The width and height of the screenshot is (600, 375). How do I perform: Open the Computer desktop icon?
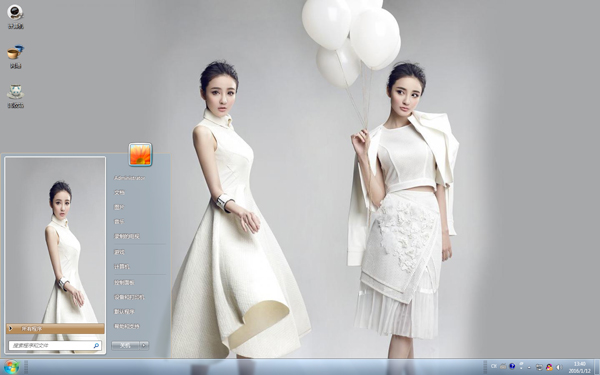15,17
